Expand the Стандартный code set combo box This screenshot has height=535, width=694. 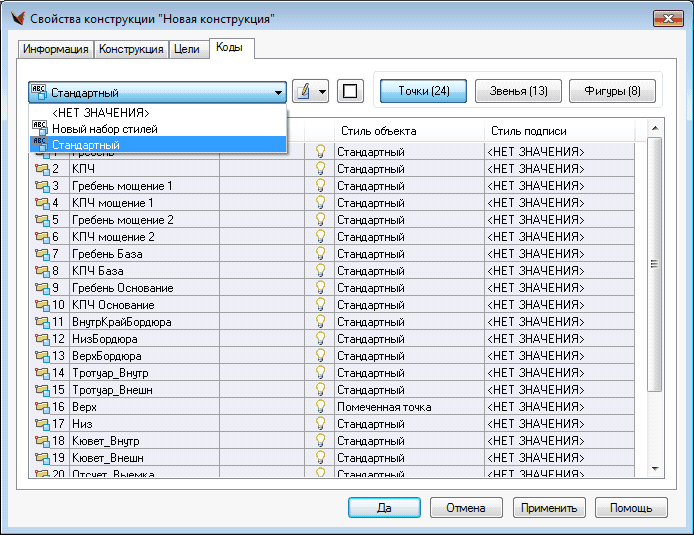(x=157, y=92)
